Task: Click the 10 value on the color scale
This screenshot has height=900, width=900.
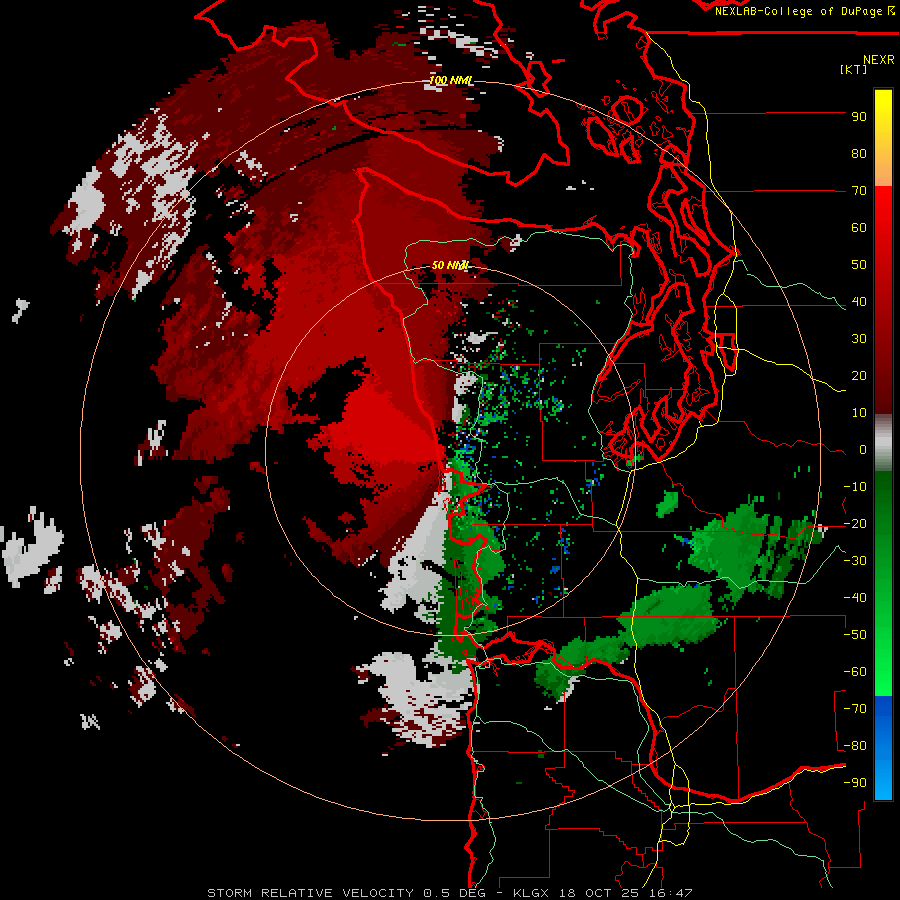Action: [859, 413]
